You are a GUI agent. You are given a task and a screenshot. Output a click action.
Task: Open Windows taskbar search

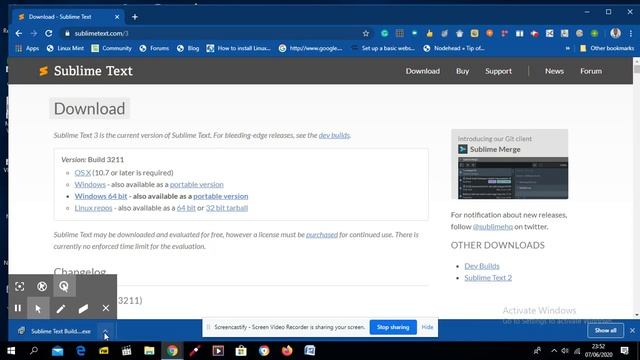tap(34, 351)
